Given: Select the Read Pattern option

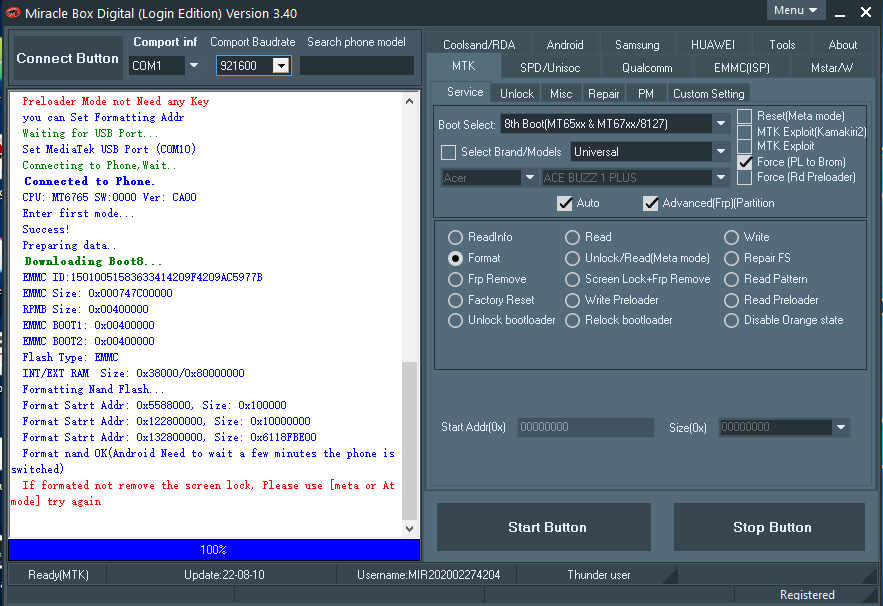Looking at the screenshot, I should click(x=731, y=279).
